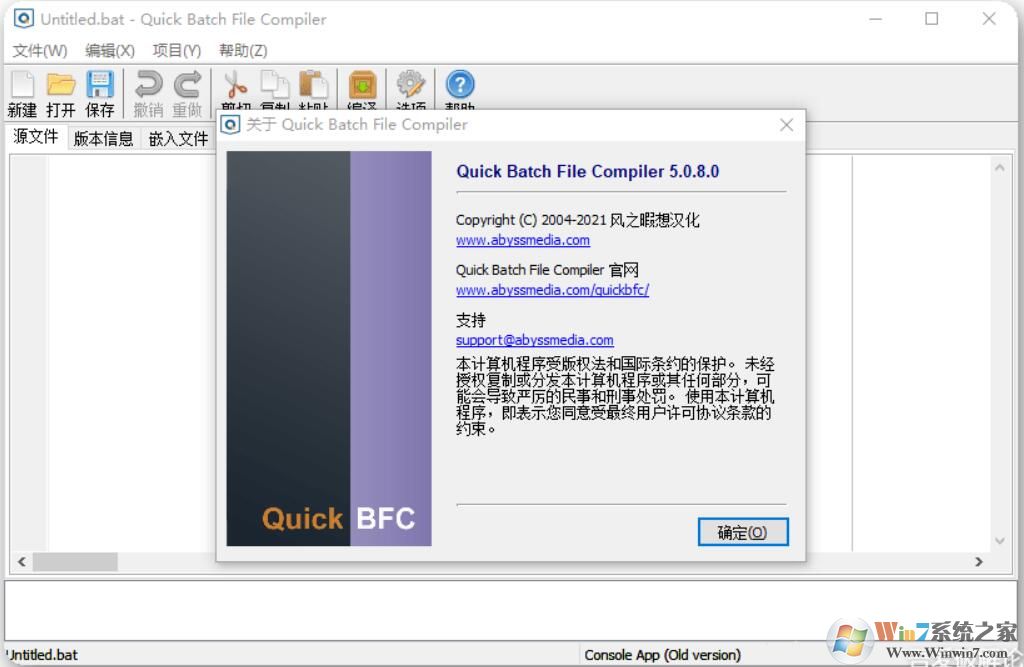Switch to the 嵌入文件 tab
Screen dimensions: 1024x667
pyautogui.click(x=178, y=139)
